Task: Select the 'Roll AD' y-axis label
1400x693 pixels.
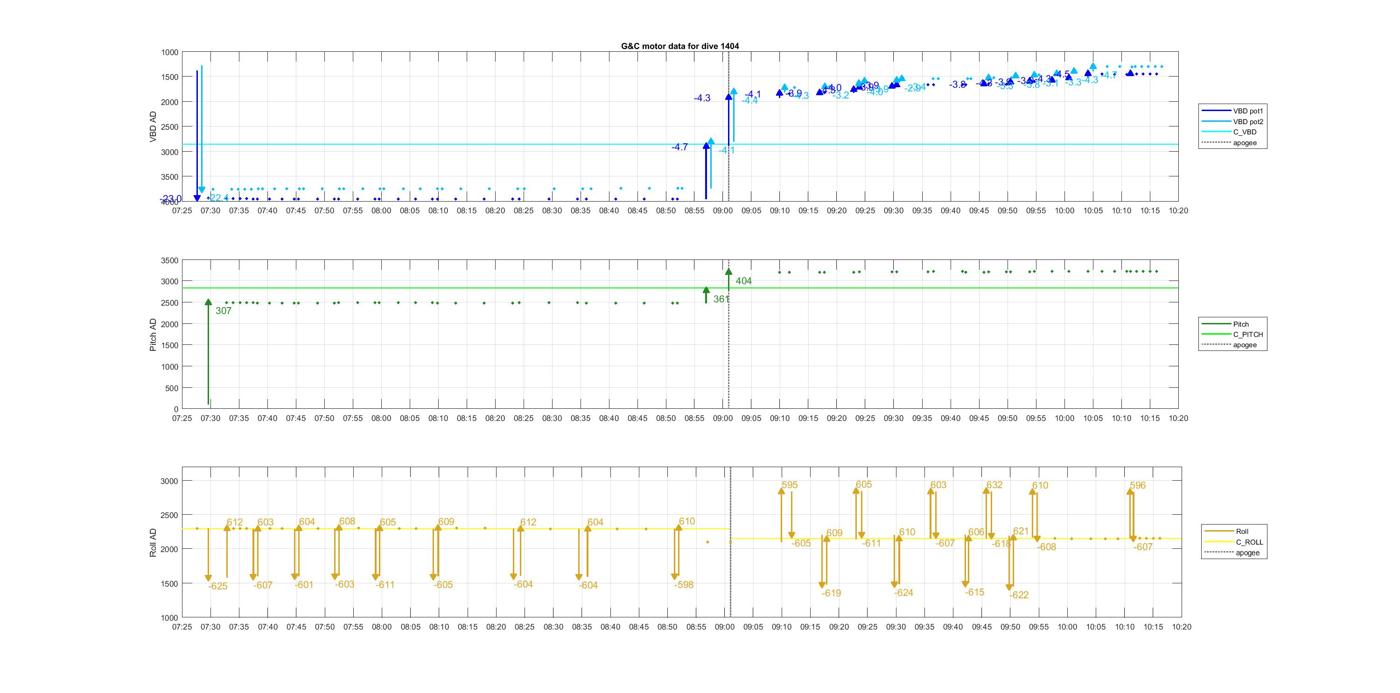Action: 153,541
